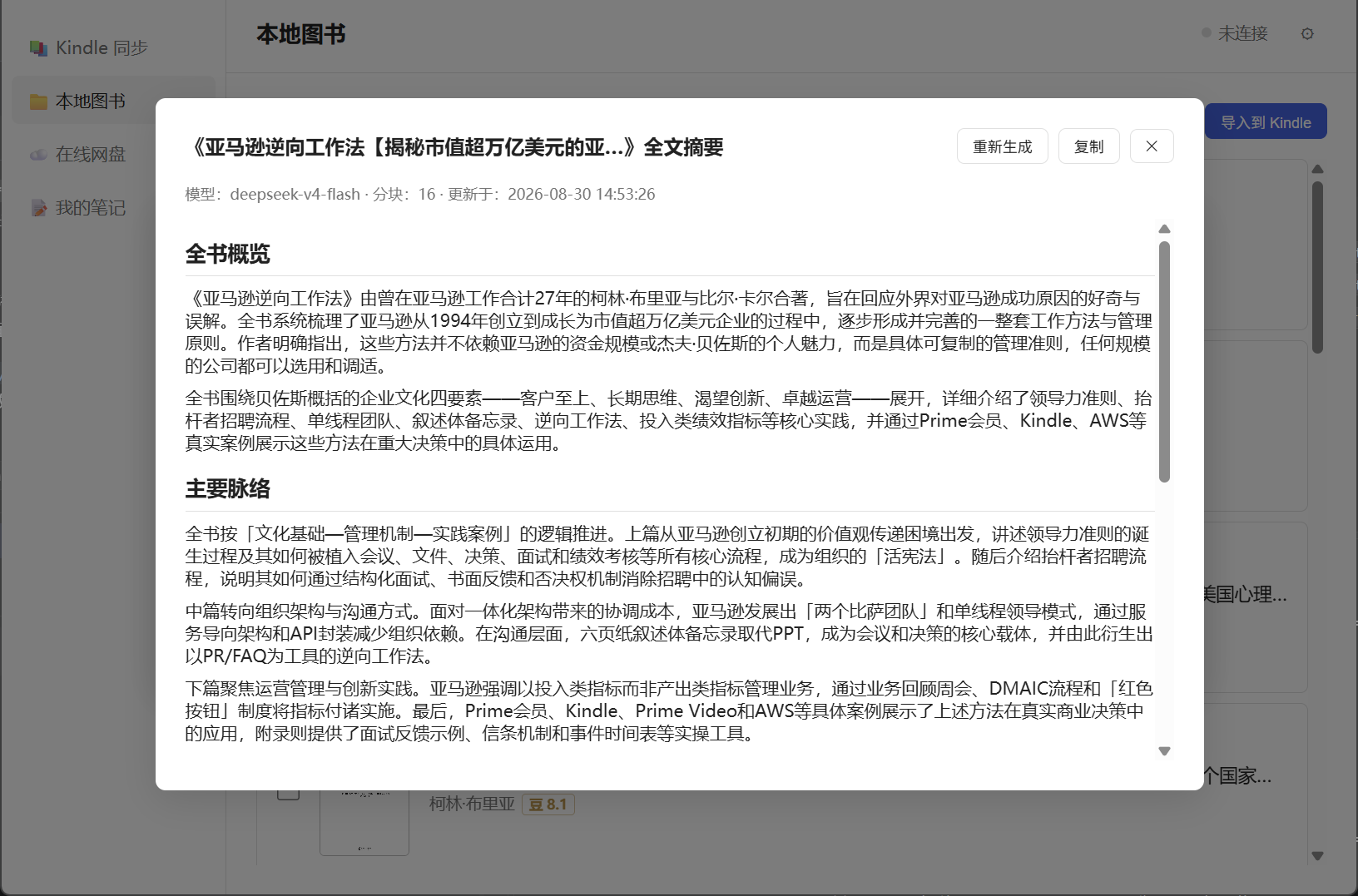The image size is (1358, 896).
Task: Click the book cover thumbnail near 柯林·布里亚
Action: tap(364, 822)
